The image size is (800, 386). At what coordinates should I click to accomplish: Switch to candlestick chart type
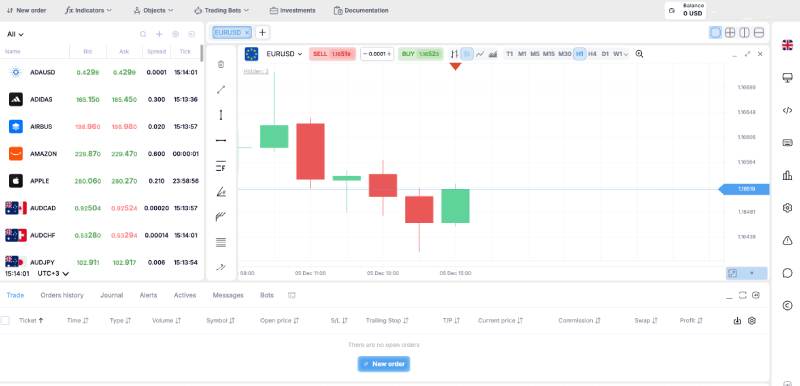(467, 54)
